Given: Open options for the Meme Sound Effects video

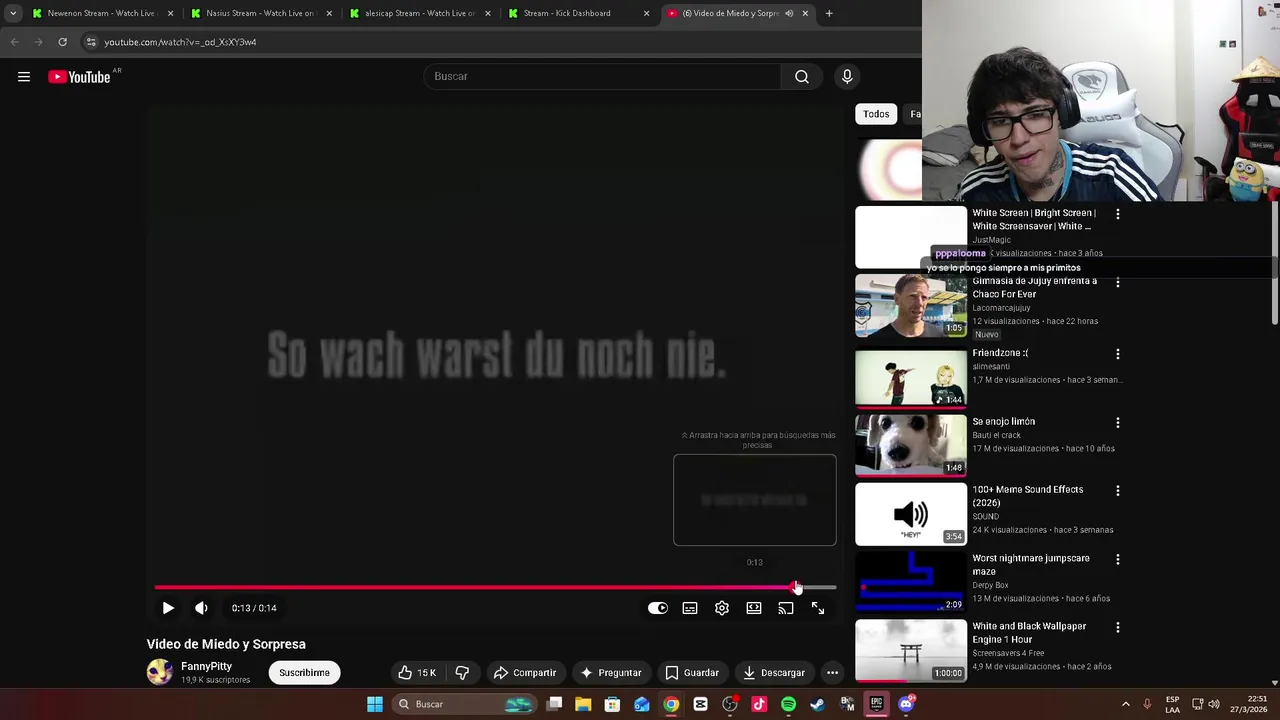Looking at the screenshot, I should click(x=1118, y=491).
